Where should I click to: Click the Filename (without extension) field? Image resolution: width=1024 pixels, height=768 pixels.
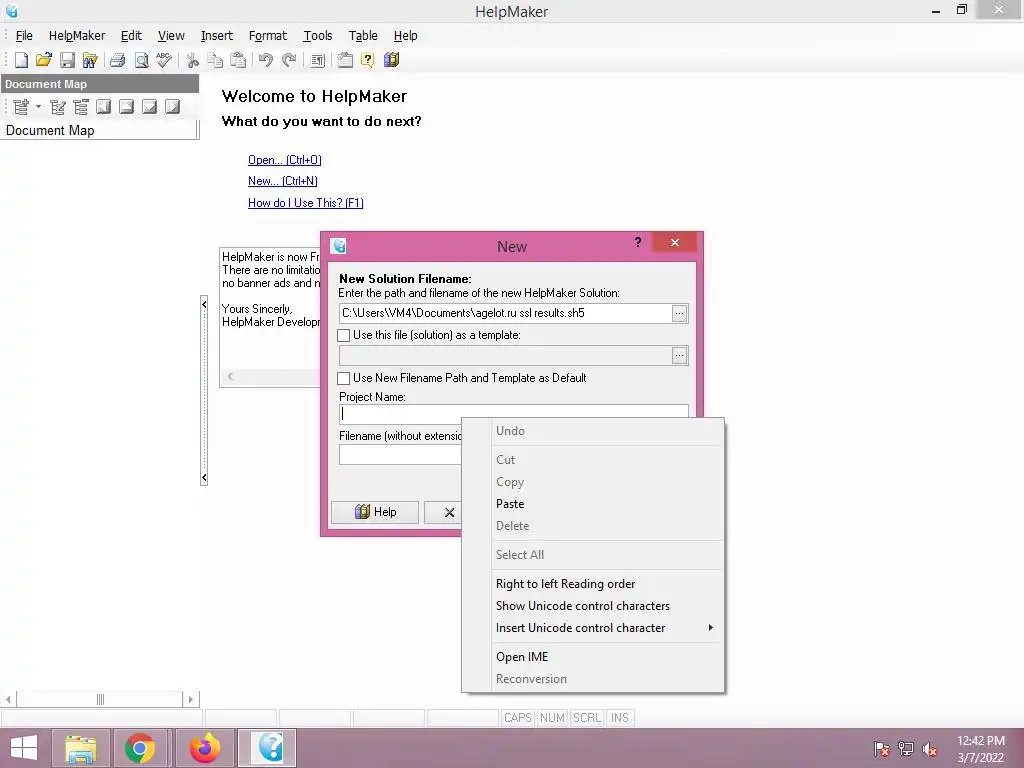400,455
